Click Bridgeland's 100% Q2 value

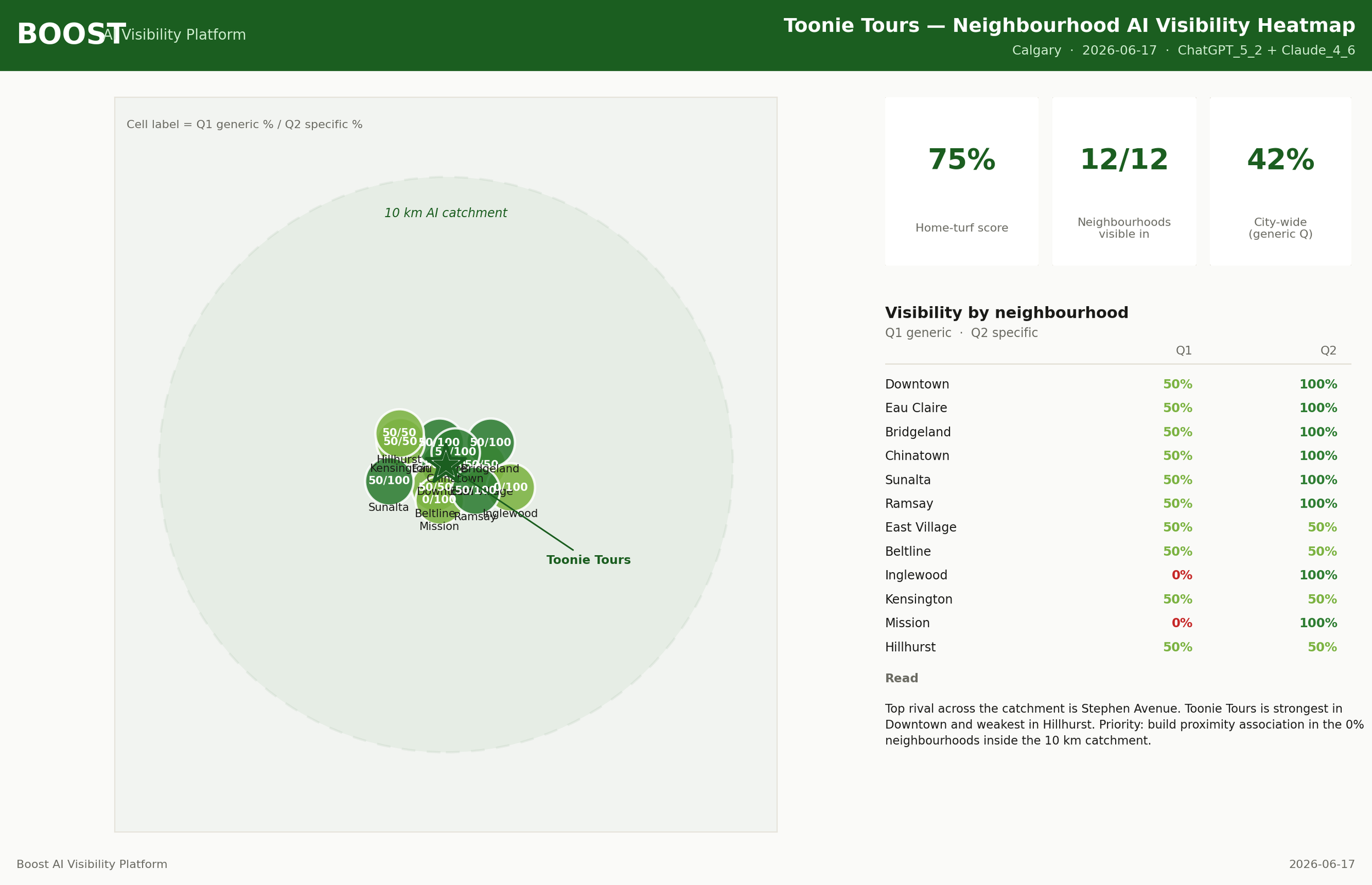coord(1318,432)
